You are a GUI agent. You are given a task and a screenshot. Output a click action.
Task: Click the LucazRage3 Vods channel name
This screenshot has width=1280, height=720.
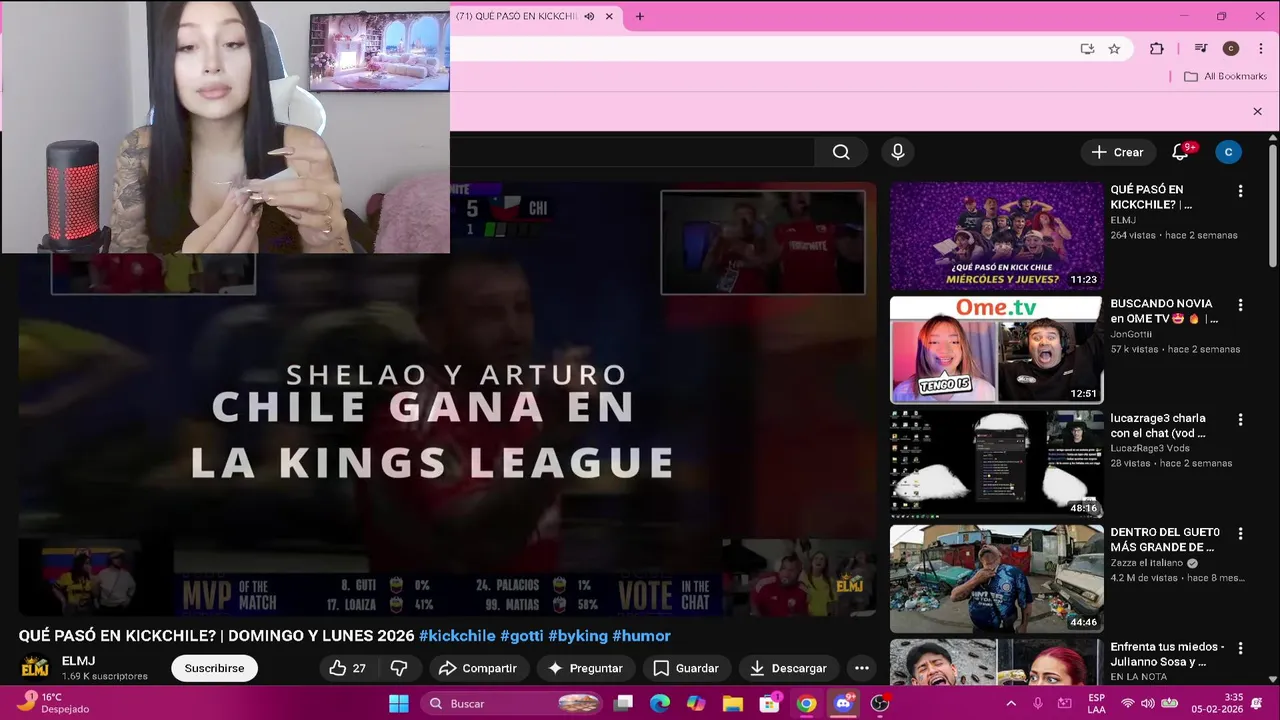click(1151, 448)
